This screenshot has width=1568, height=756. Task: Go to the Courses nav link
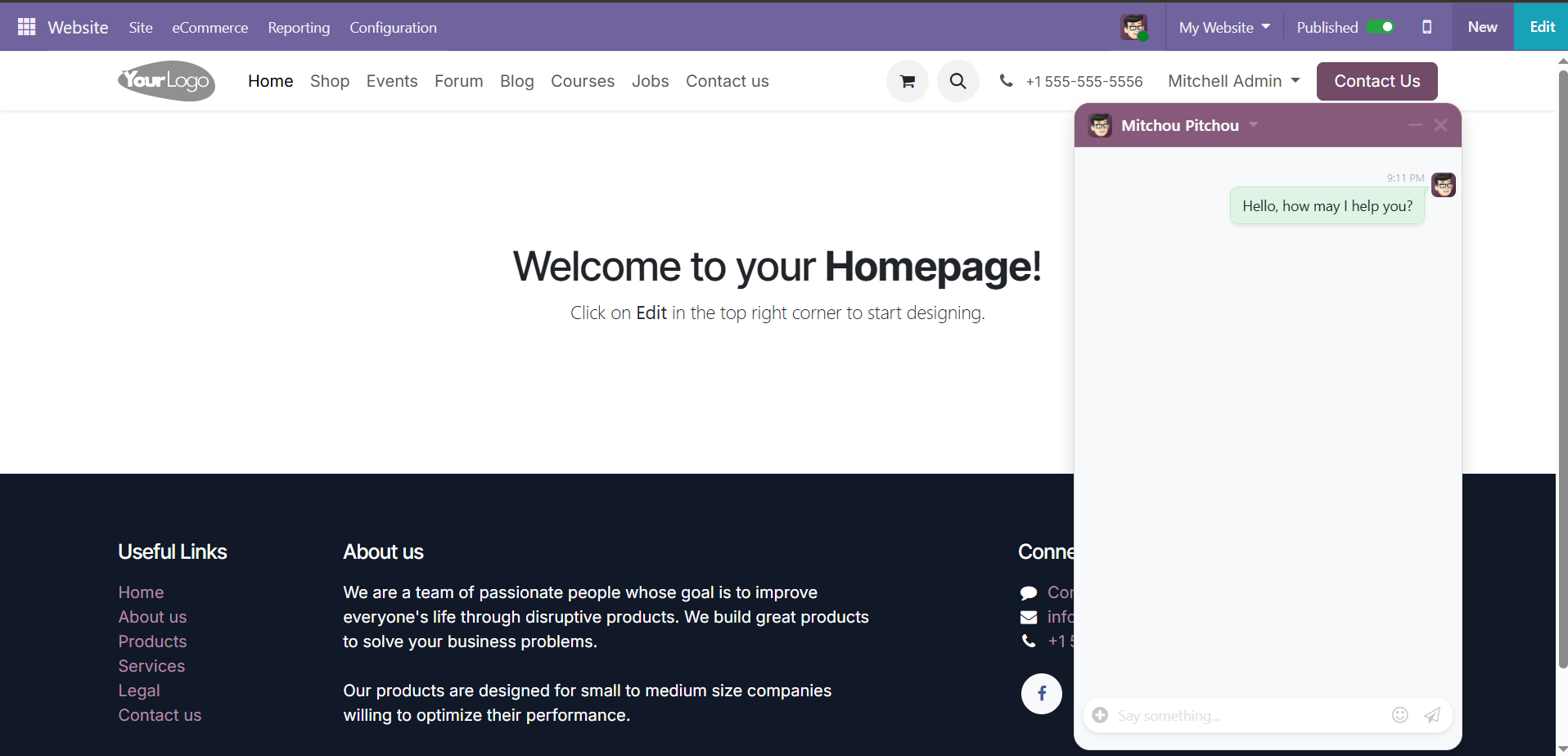pos(582,81)
